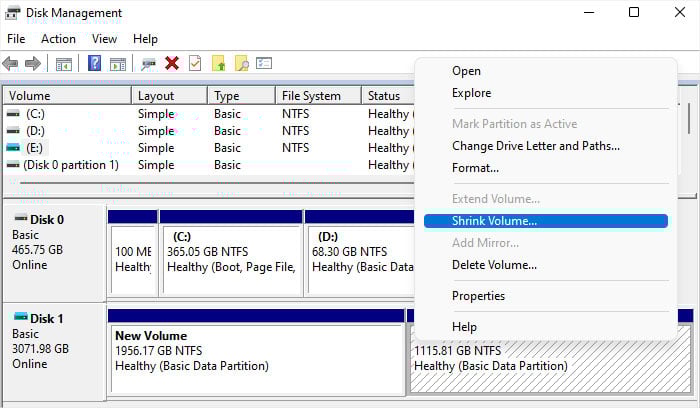Click the yellow note with green arrow icon
The width and height of the screenshot is (700, 408).
click(x=218, y=63)
